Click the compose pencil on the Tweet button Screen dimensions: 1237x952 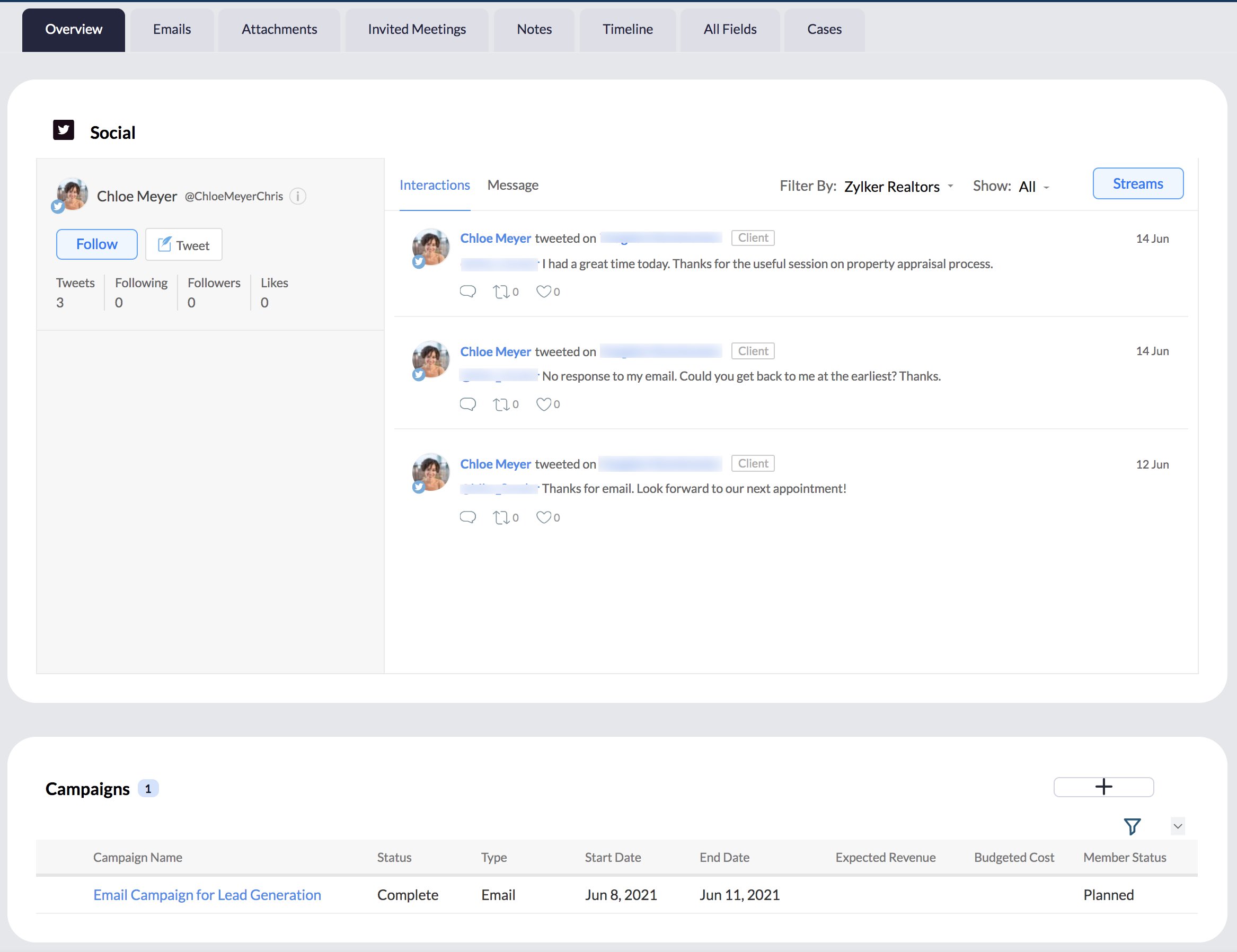coord(165,244)
